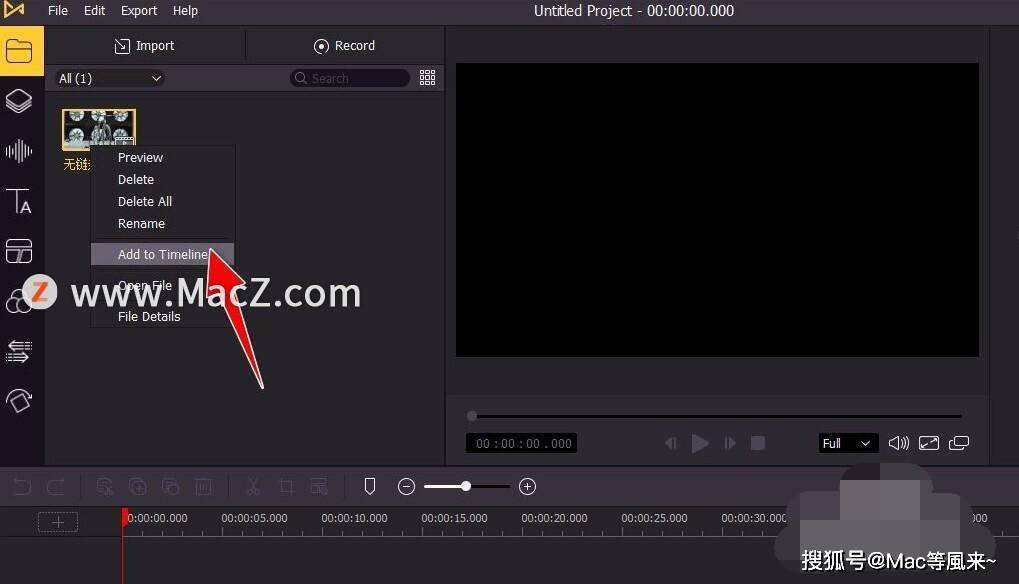Image resolution: width=1019 pixels, height=584 pixels.
Task: Toggle the grid view of media library
Action: [428, 78]
